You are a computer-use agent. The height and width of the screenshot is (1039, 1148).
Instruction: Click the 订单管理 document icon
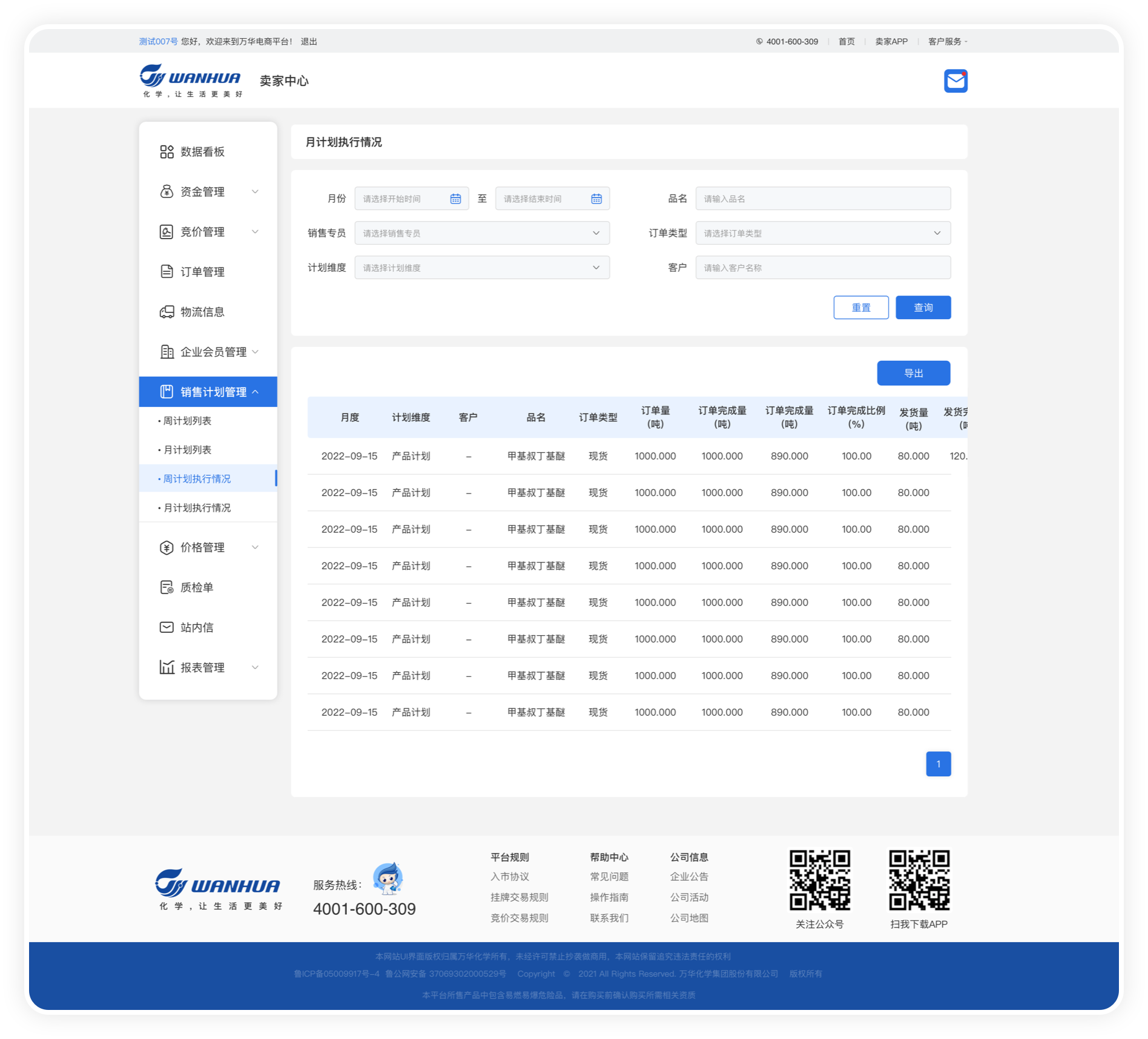tap(167, 272)
